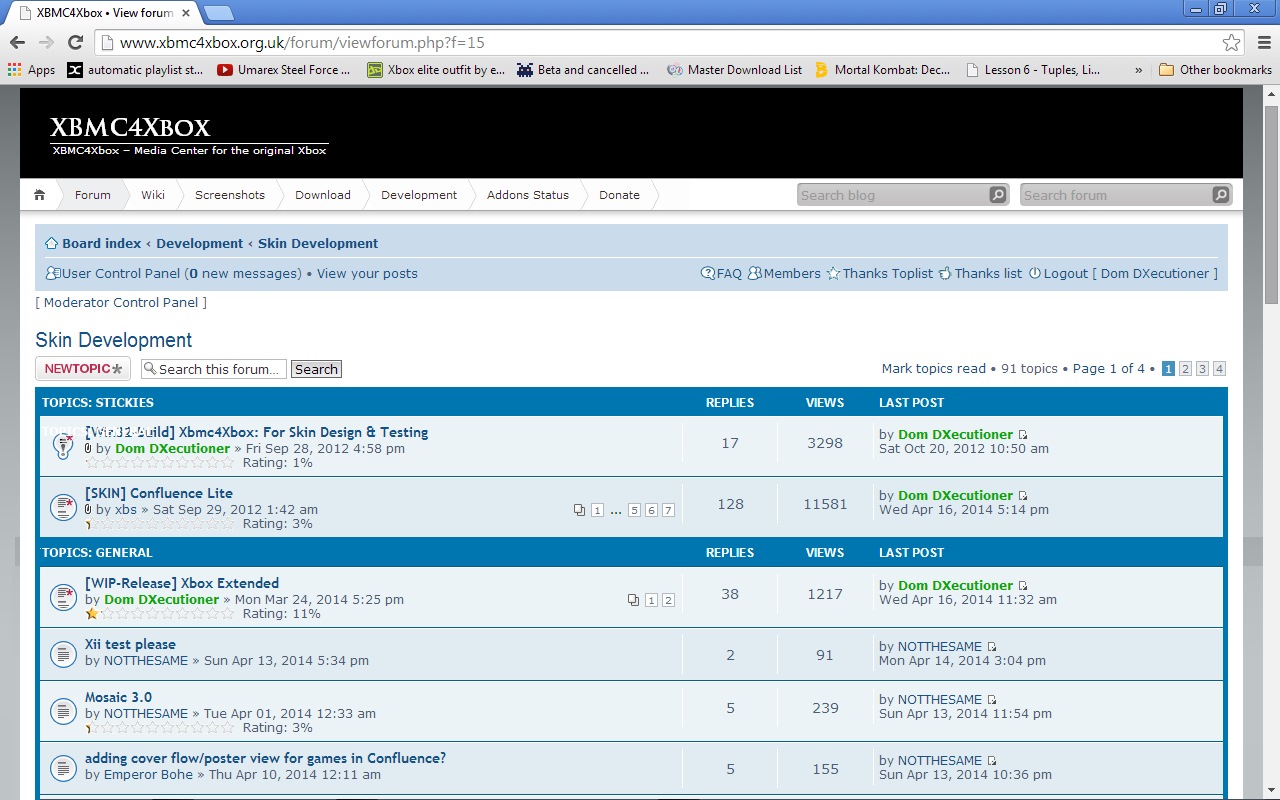Open the Addons Status navigation tab
This screenshot has width=1280, height=800.
coord(528,195)
